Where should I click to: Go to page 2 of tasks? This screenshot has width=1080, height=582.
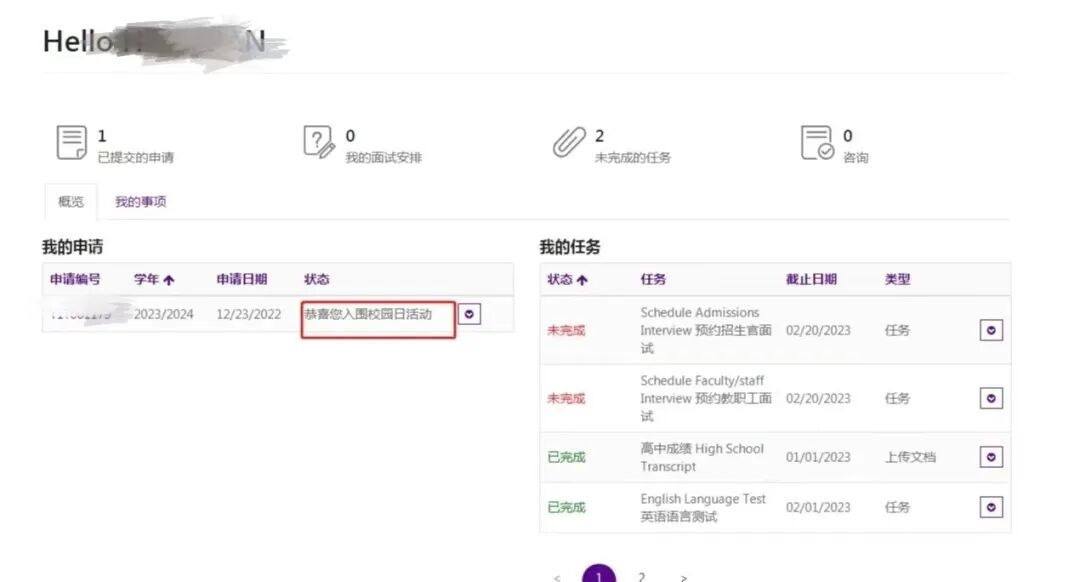click(x=641, y=576)
